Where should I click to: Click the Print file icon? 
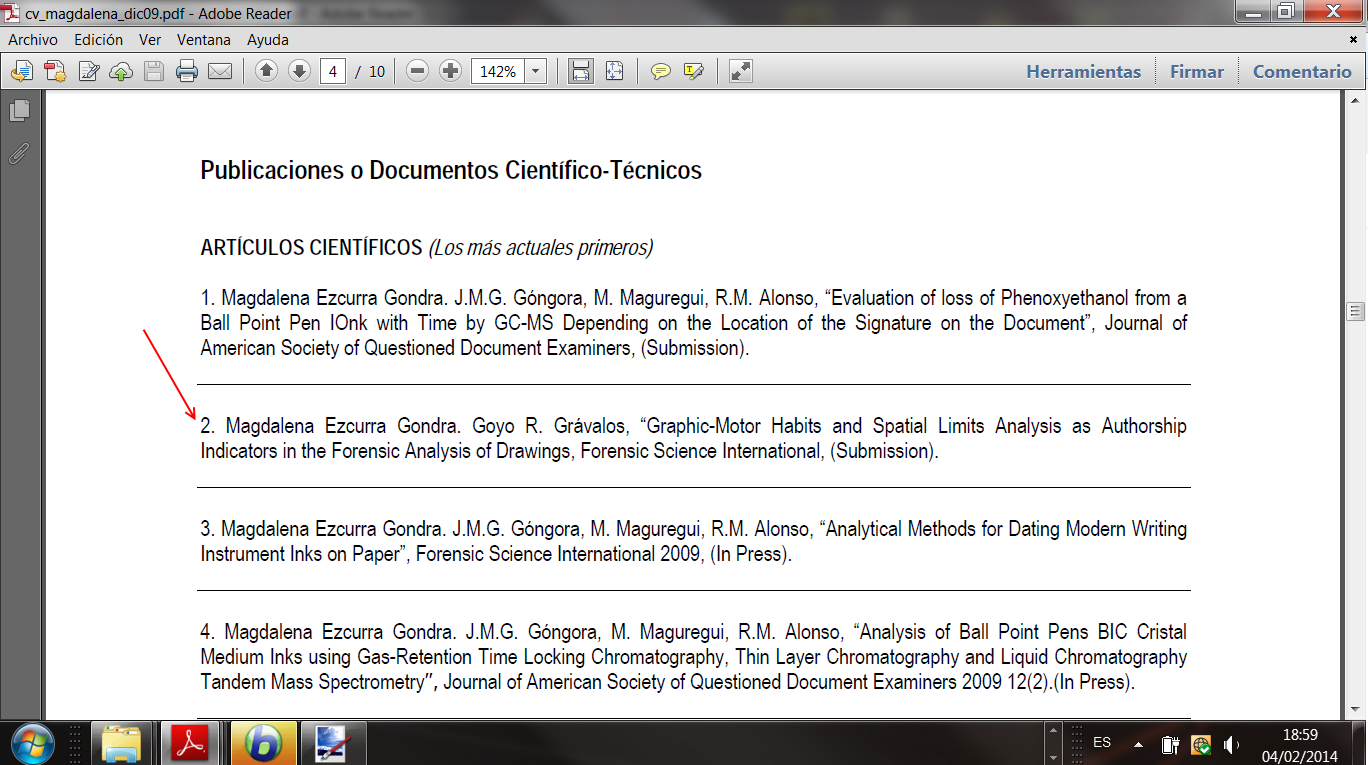point(187,72)
